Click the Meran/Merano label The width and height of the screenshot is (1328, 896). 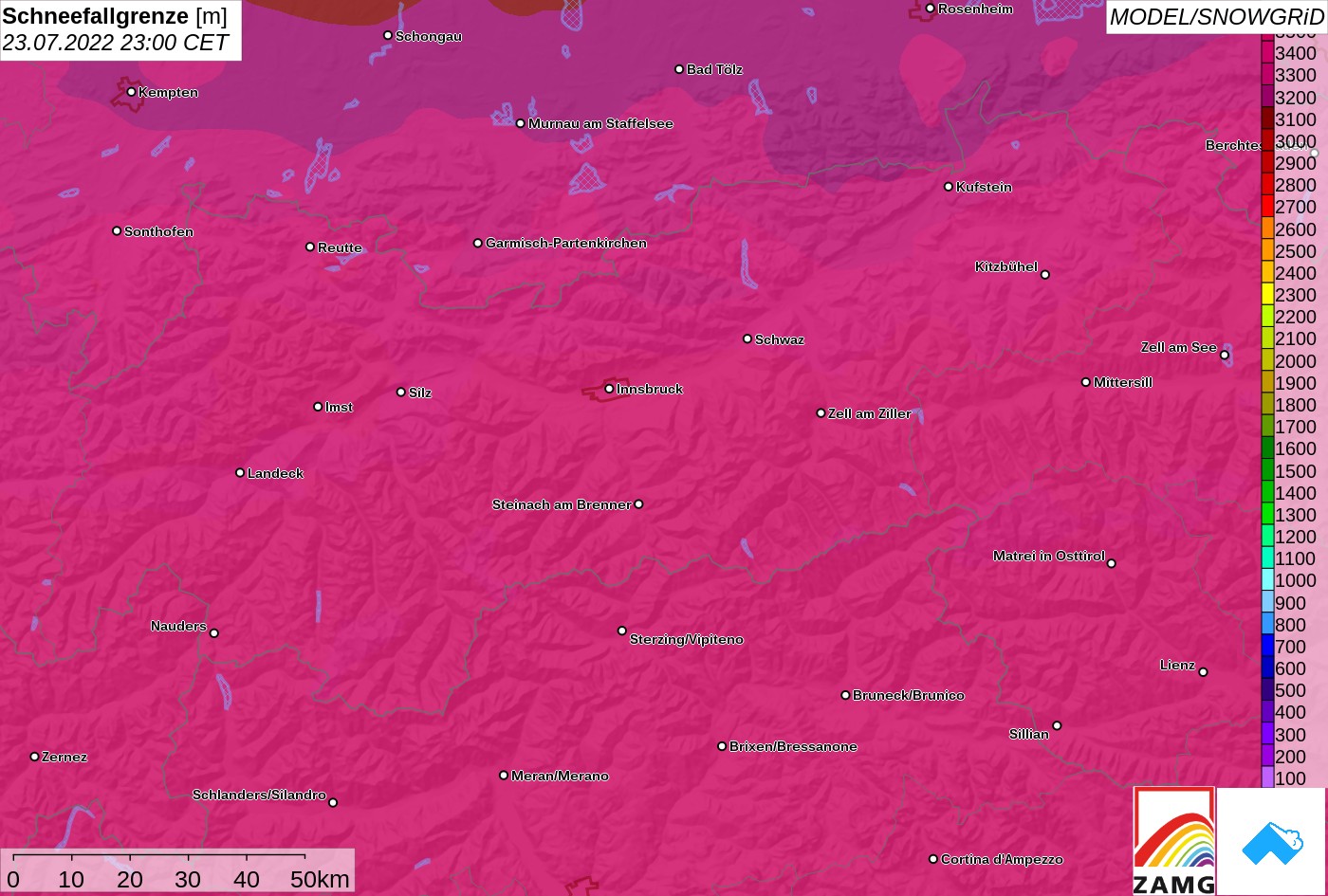560,776
